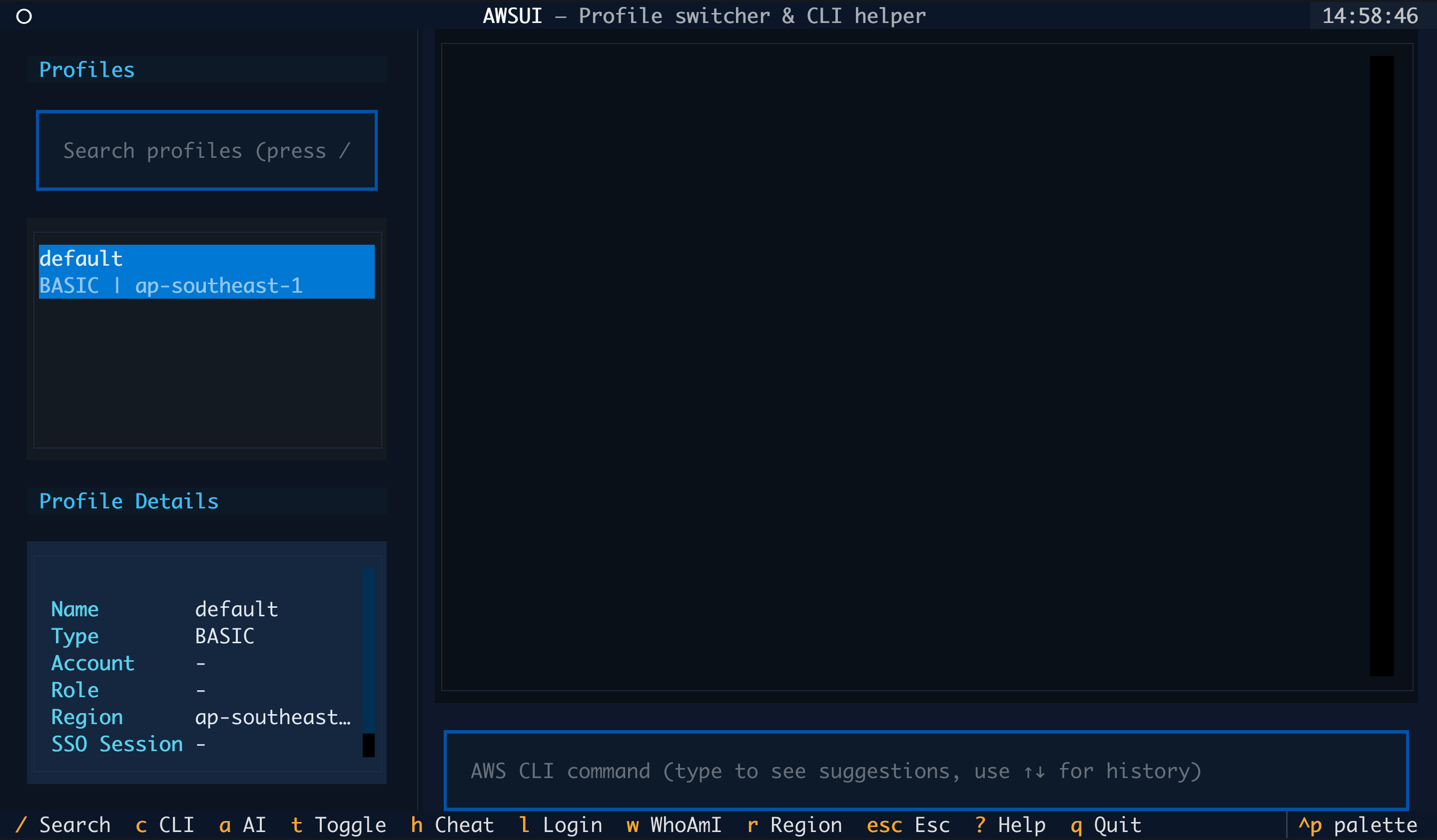The width and height of the screenshot is (1437, 840).
Task: Click the clock in the header
Action: pos(1370,16)
